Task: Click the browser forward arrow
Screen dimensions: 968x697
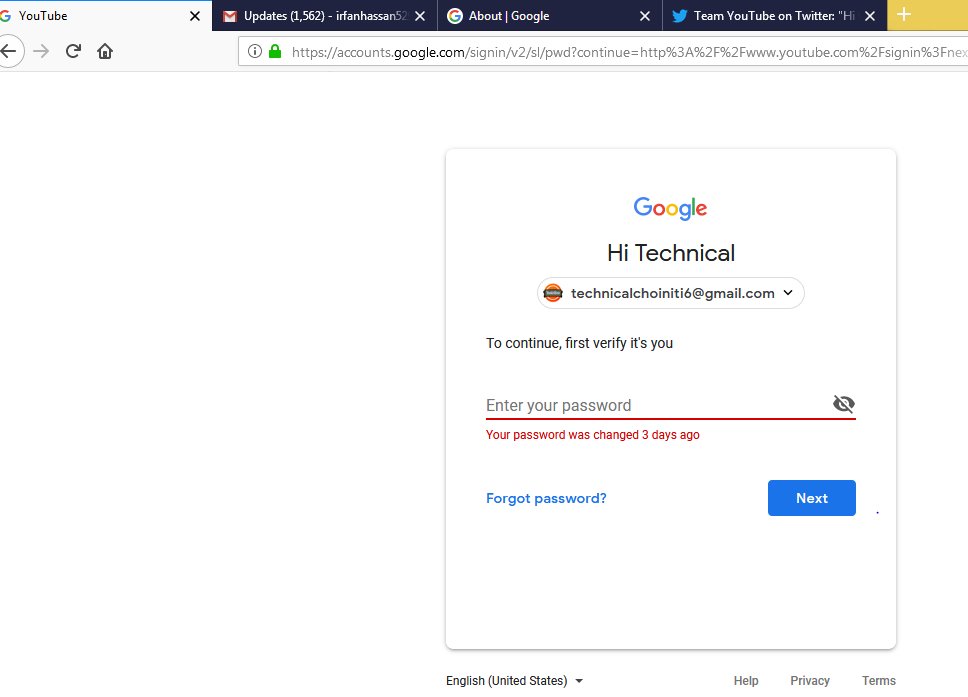Action: coord(41,51)
